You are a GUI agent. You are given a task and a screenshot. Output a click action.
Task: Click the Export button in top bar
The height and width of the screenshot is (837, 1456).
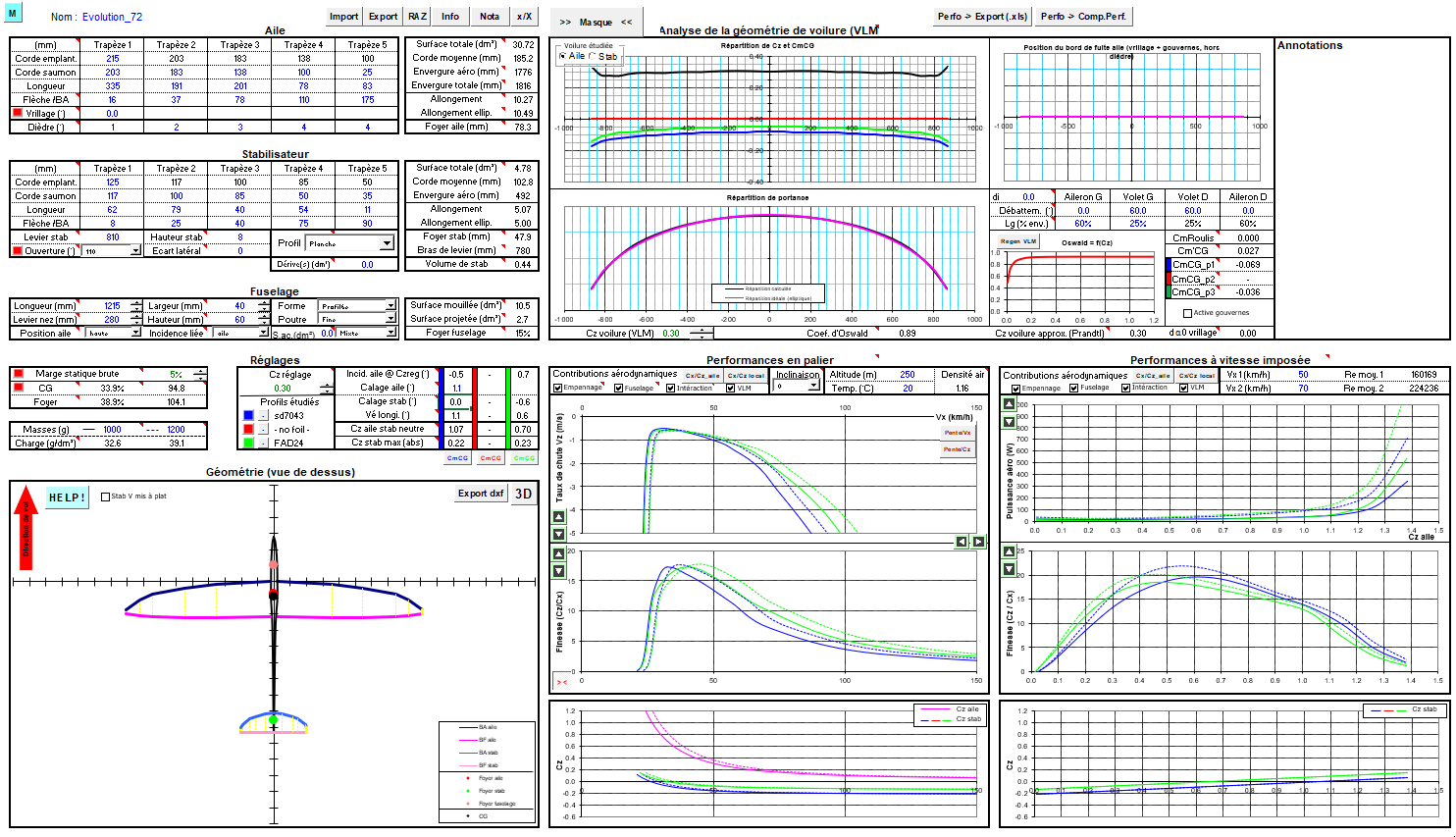point(383,17)
